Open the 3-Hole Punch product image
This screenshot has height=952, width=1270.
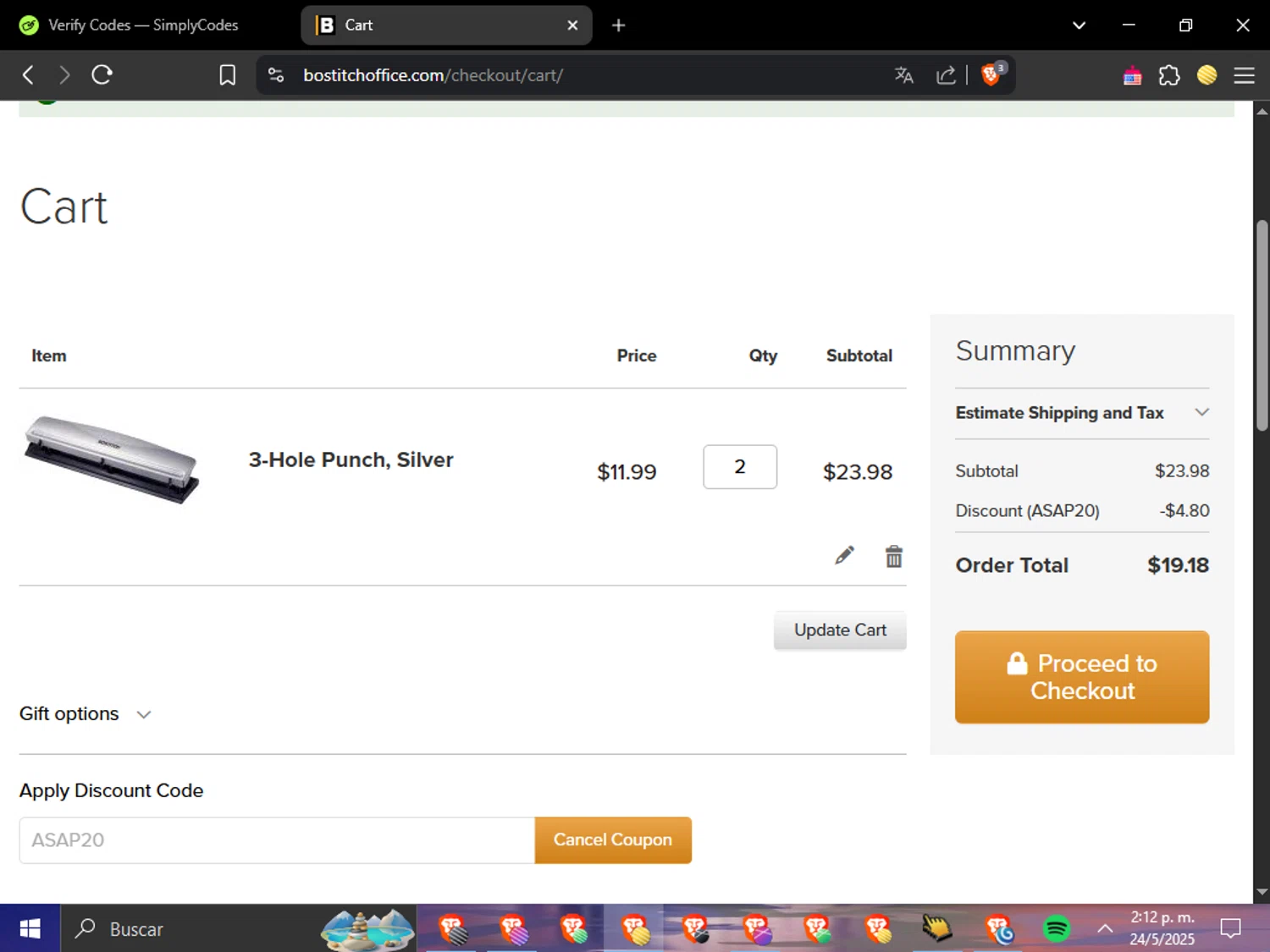pyautogui.click(x=111, y=459)
